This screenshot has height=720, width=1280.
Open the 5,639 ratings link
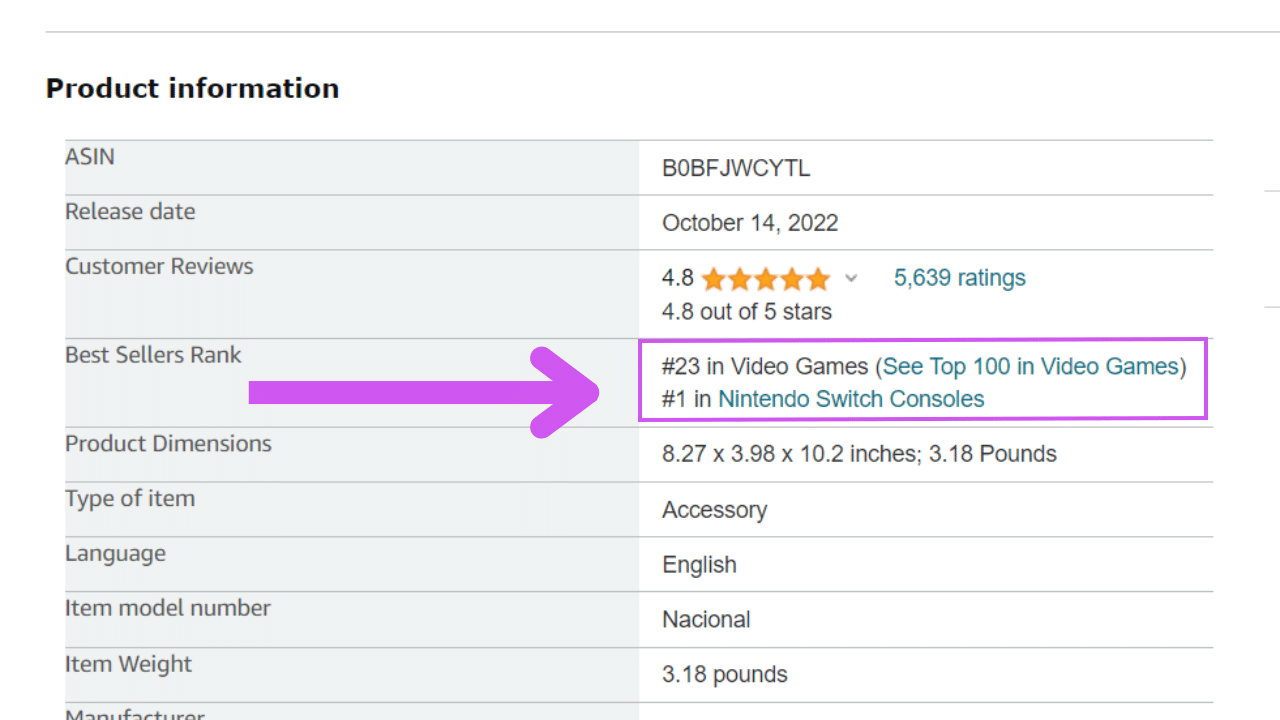pos(959,278)
